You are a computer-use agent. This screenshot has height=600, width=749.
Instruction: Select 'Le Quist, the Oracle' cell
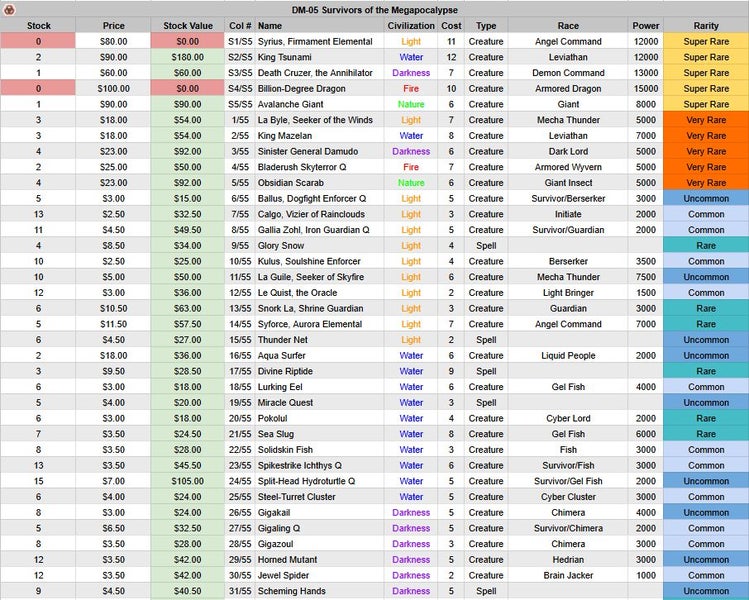320,293
